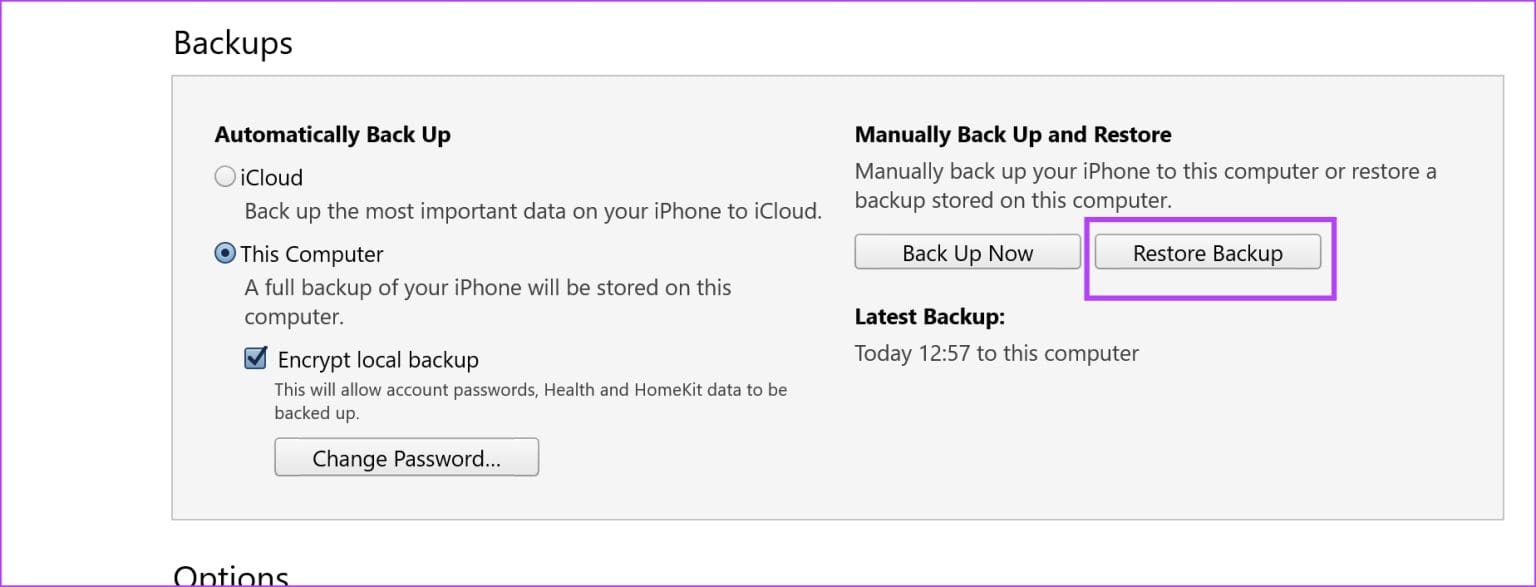1536x587 pixels.
Task: Click the Back Up Now button
Action: [967, 252]
